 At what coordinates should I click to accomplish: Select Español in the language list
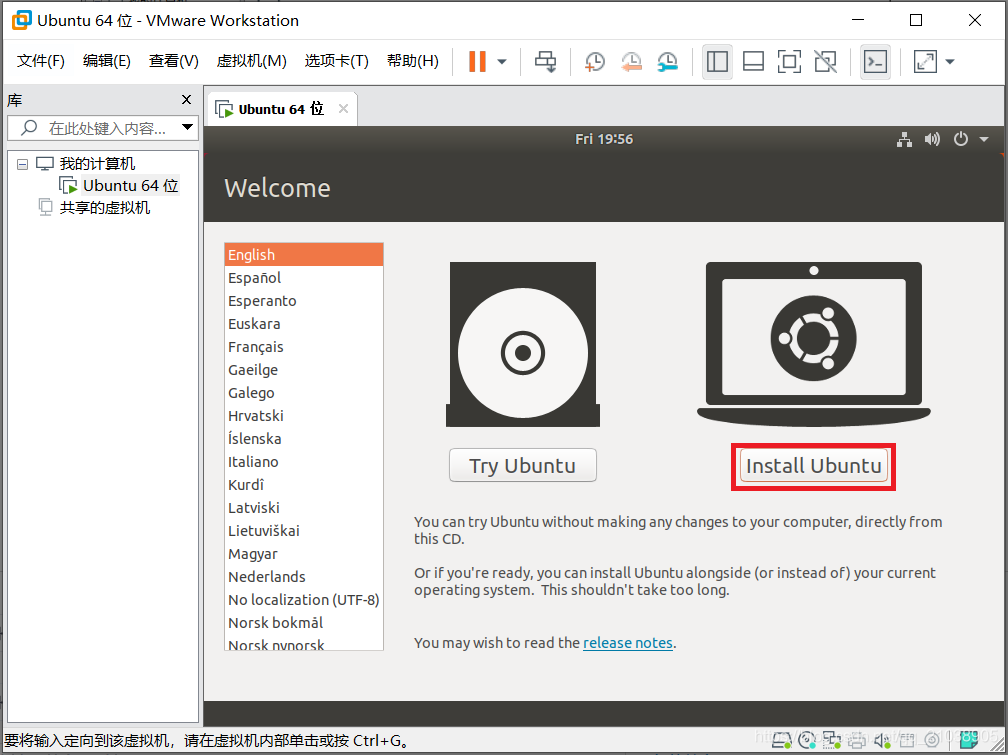pyautogui.click(x=303, y=278)
